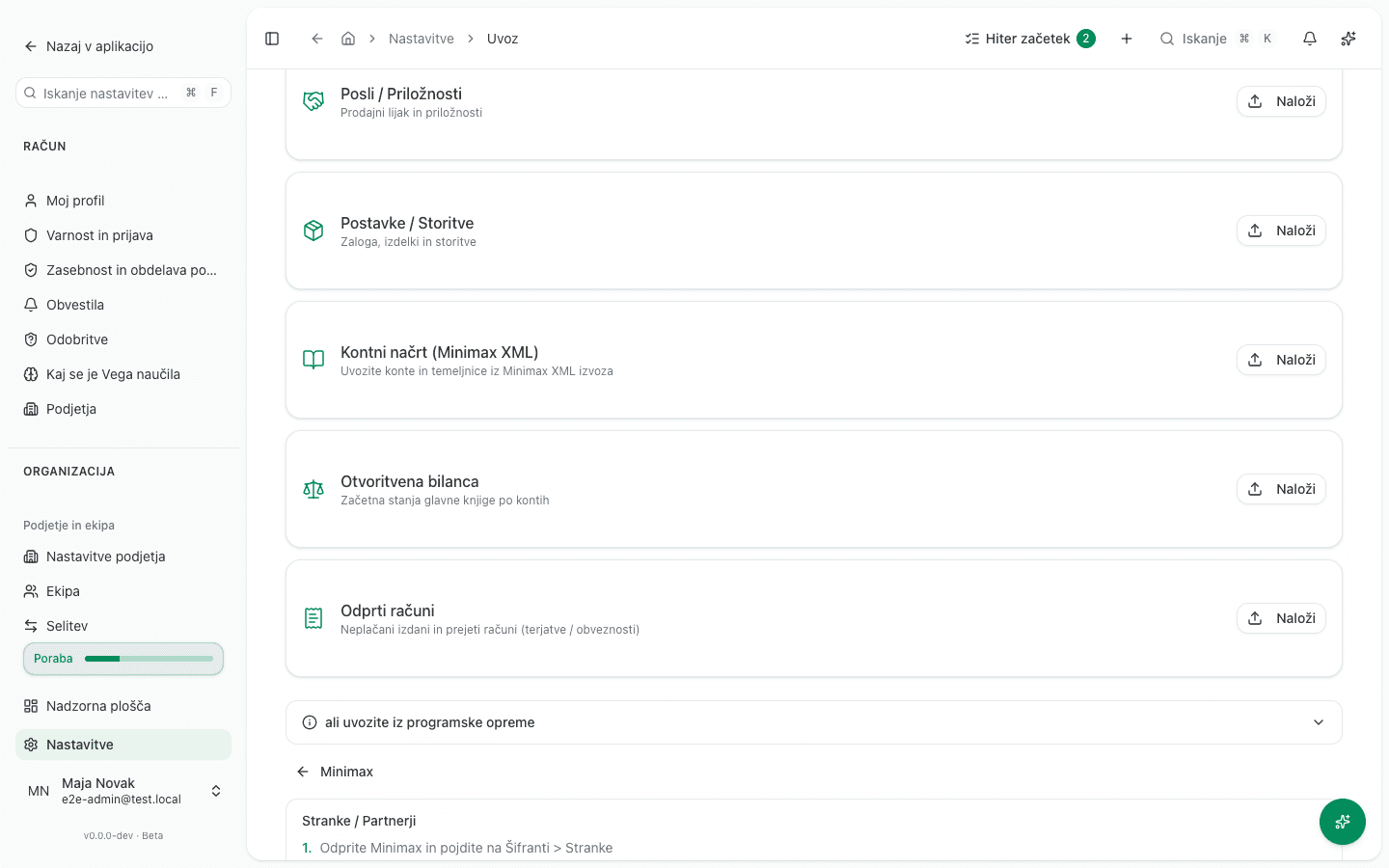
Task: Return via Nazaj v aplikacijo
Action: pyautogui.click(x=89, y=46)
